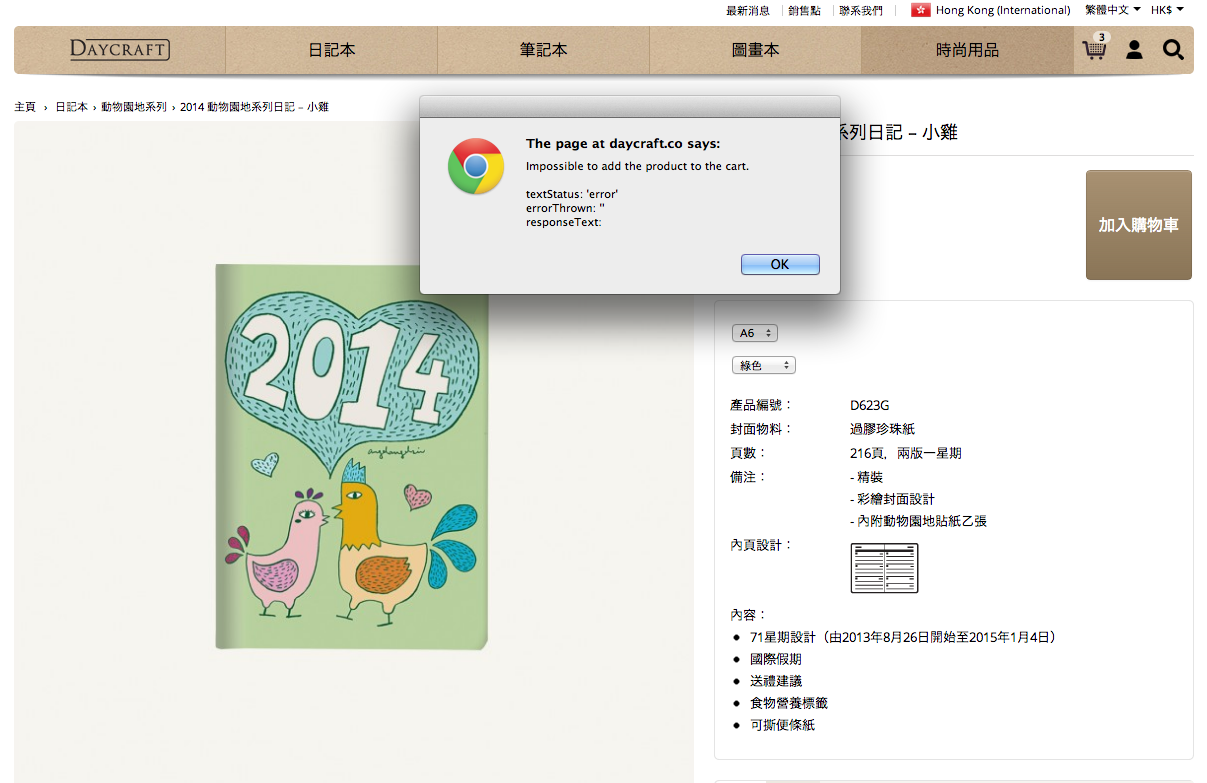Open the shopping cart icon
Image resolution: width=1207 pixels, height=783 pixels.
1095,48
